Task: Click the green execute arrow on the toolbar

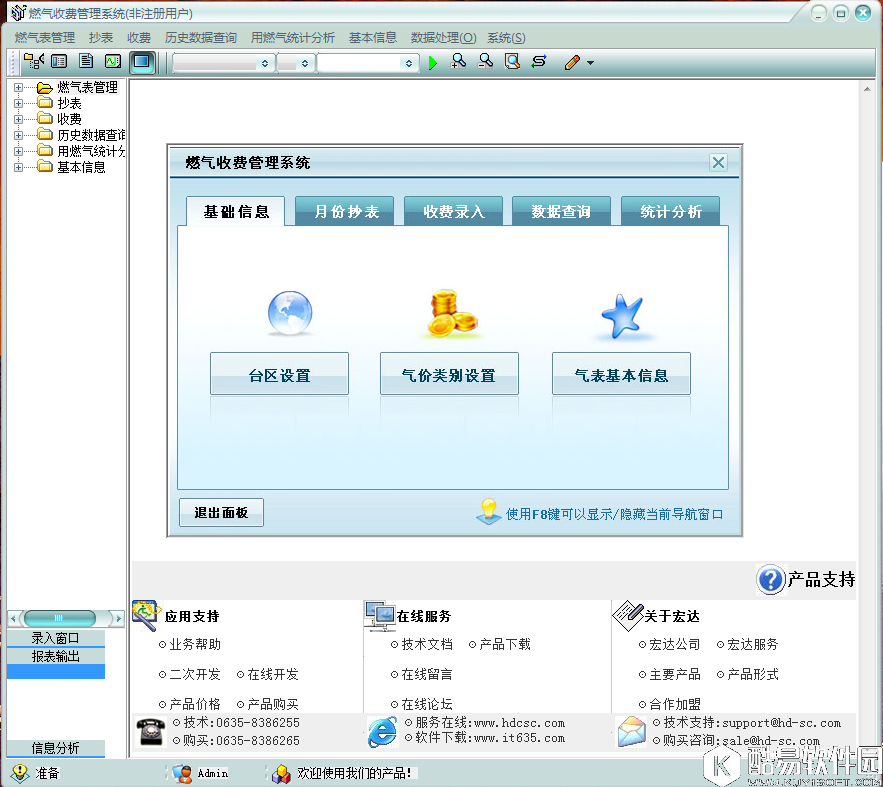Action: (x=432, y=61)
